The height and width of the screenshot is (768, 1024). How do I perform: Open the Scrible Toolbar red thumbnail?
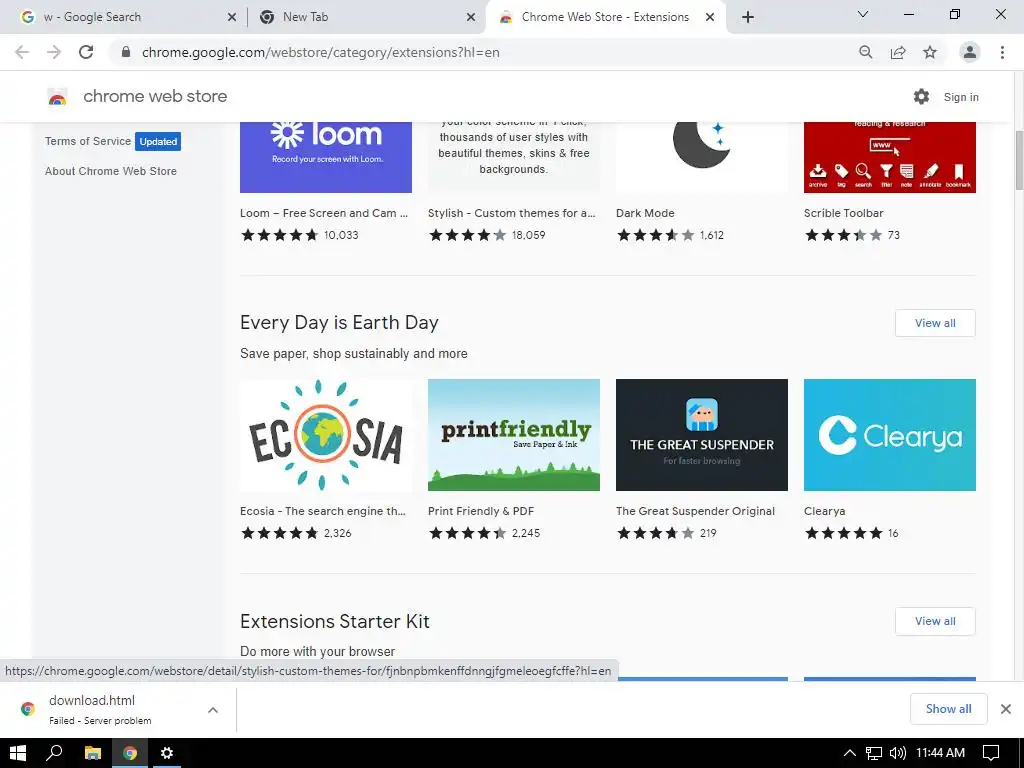coord(890,157)
